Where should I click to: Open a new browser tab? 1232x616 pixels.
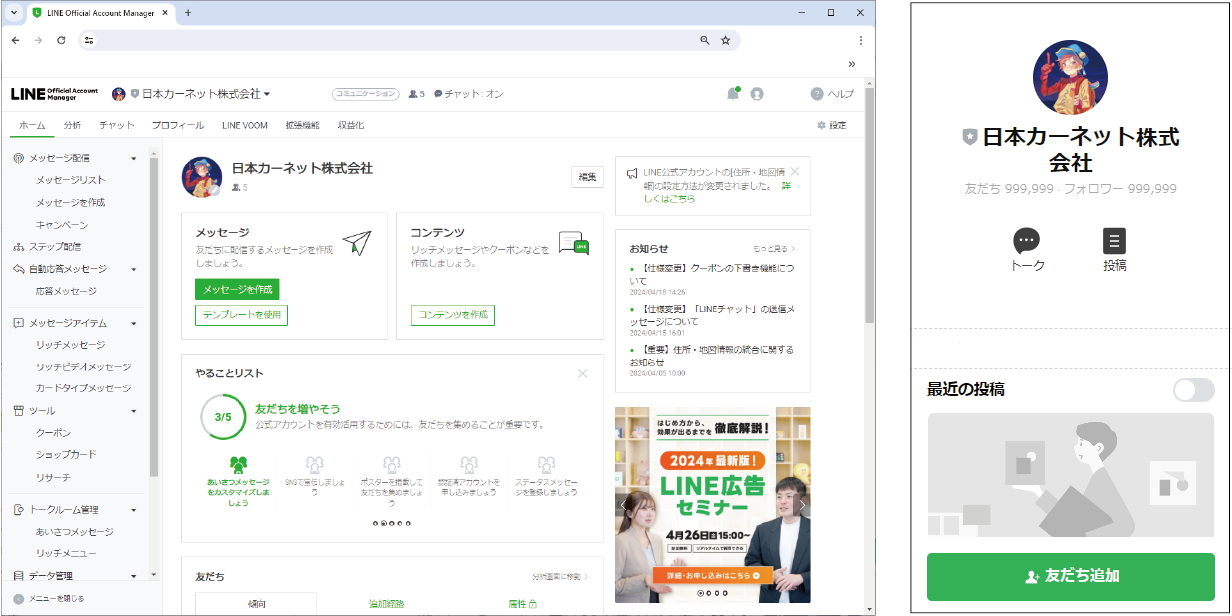188,12
